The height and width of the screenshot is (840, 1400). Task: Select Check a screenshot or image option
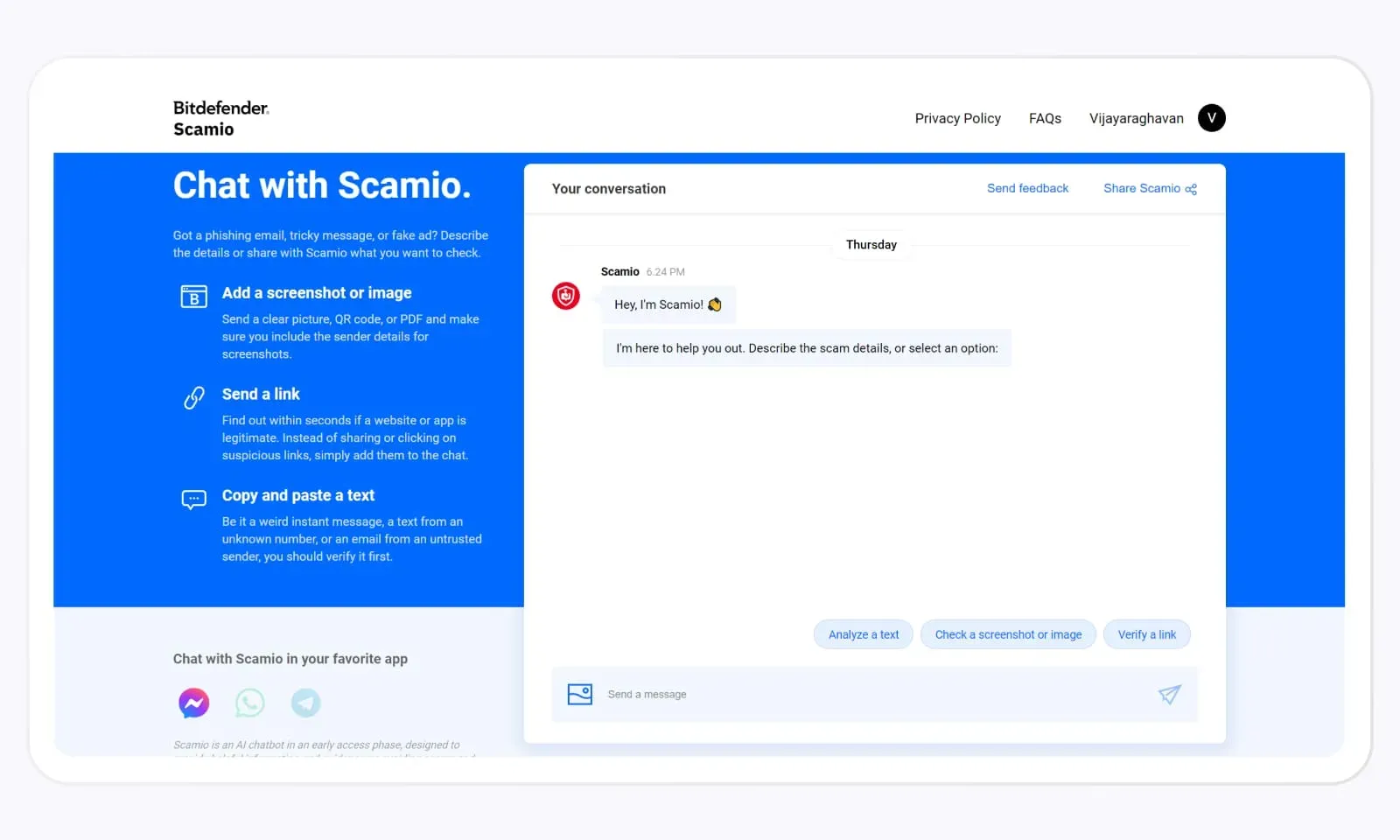pos(1008,634)
